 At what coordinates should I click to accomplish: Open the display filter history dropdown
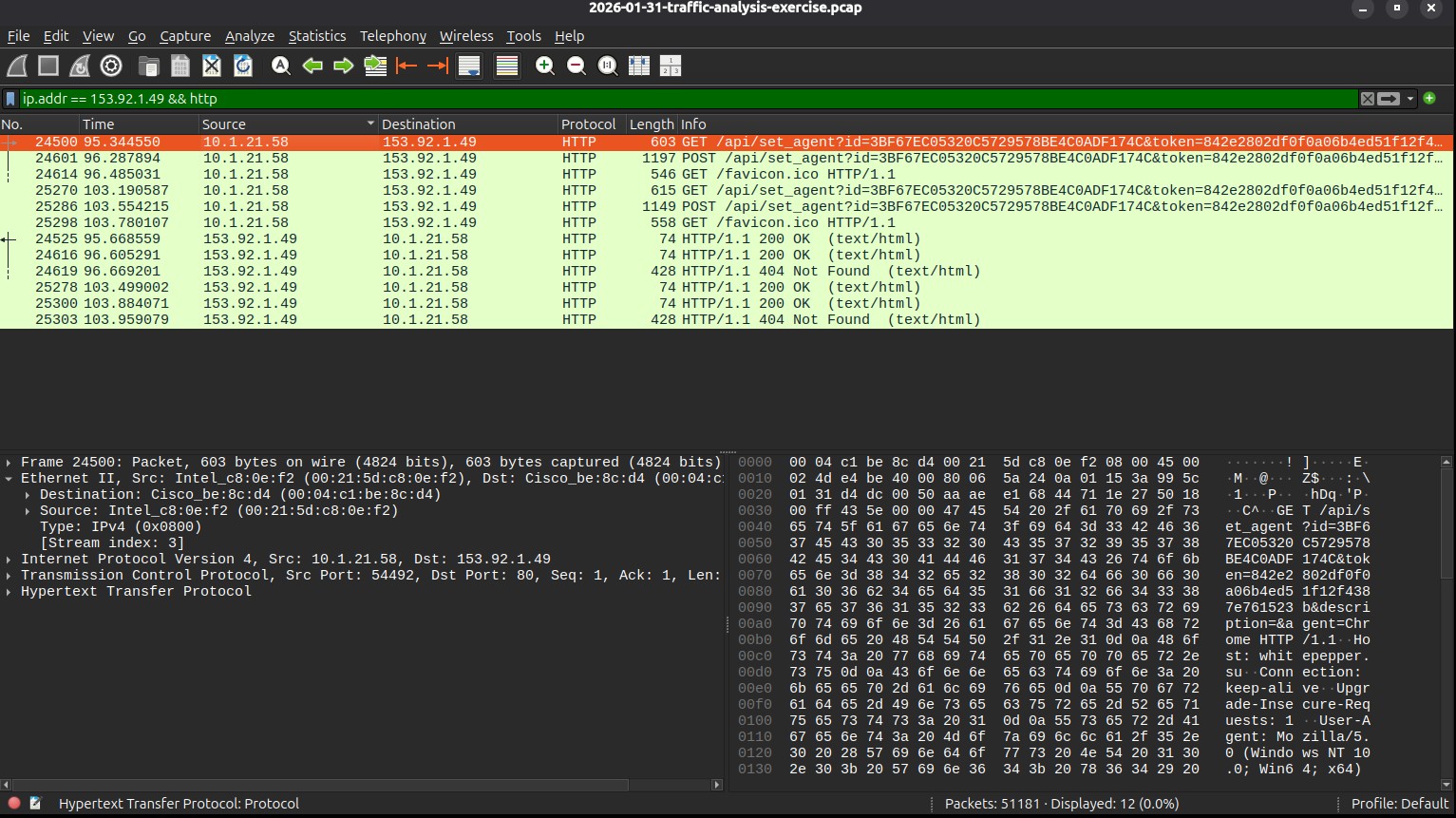tap(1410, 99)
